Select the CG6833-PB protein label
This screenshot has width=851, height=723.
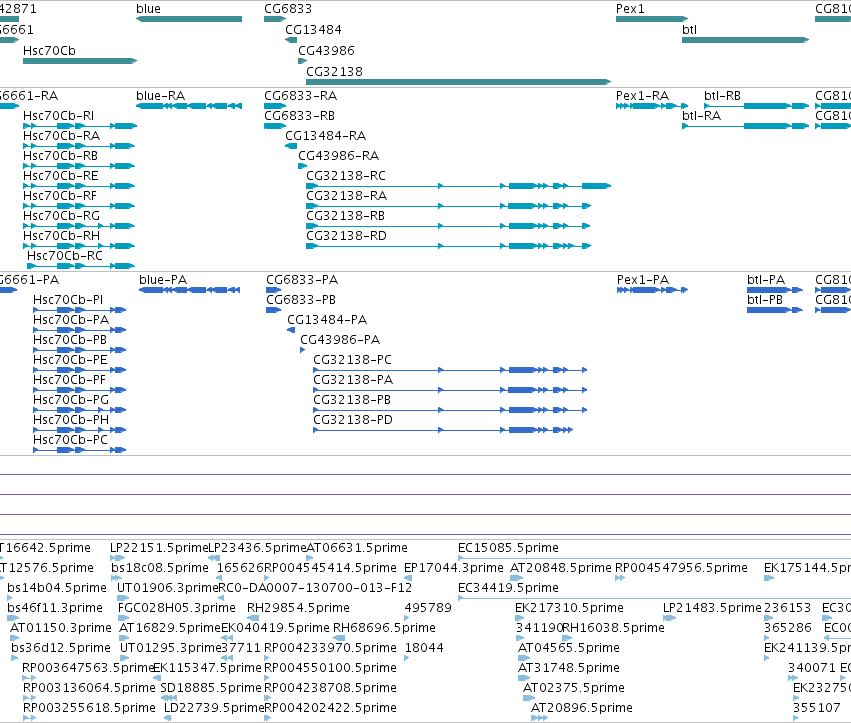click(x=301, y=300)
